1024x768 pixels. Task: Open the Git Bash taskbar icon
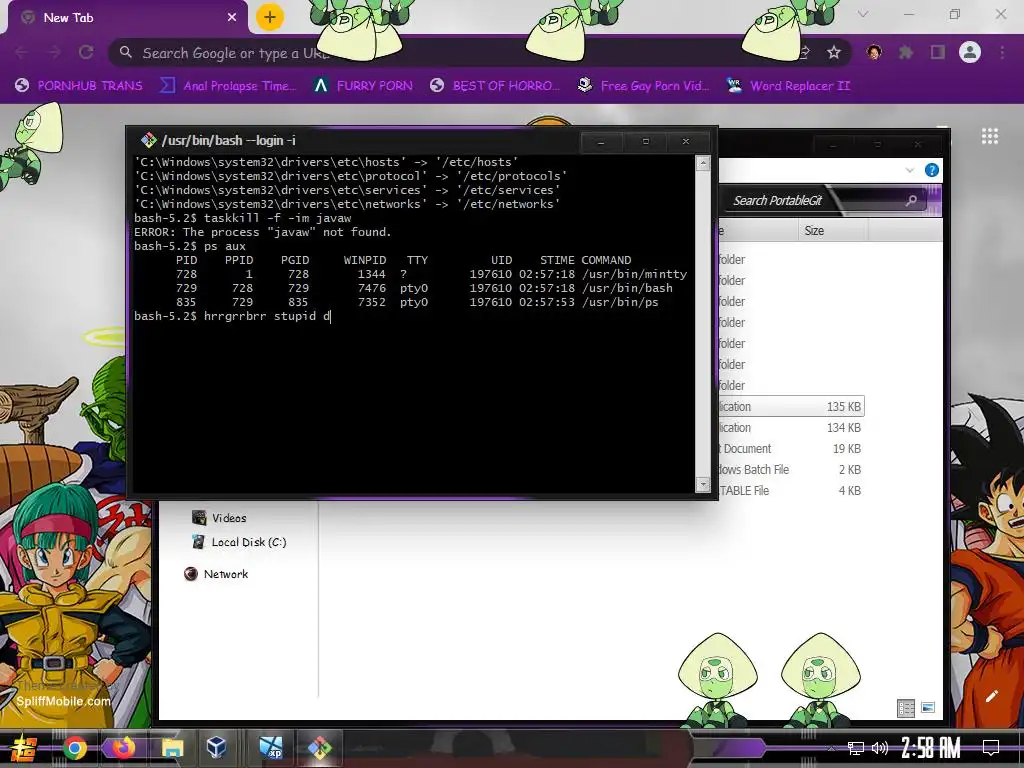pos(320,748)
